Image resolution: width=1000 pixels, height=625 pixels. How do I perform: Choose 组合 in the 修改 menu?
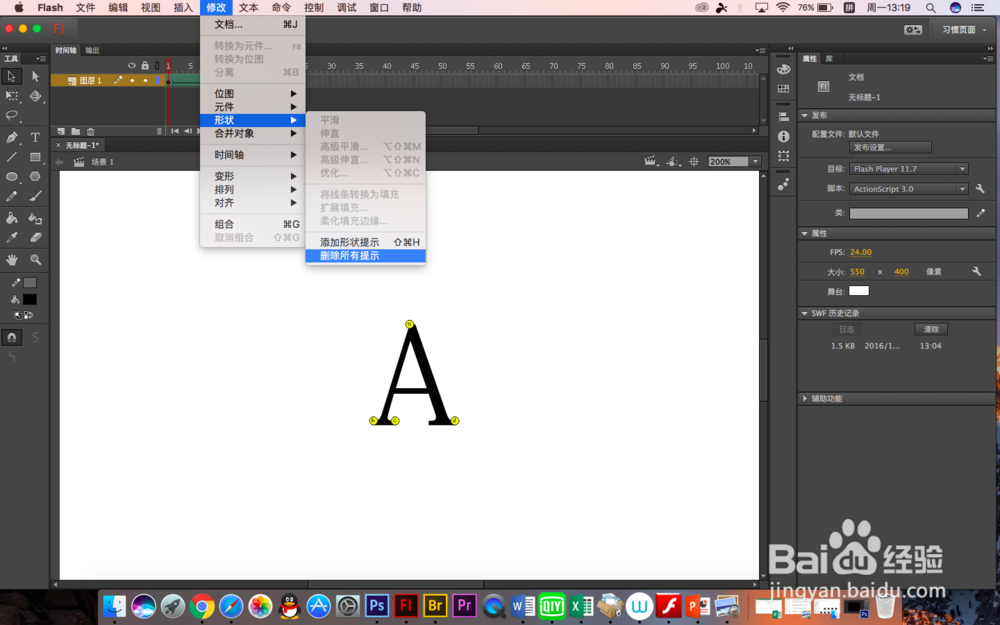click(253, 224)
